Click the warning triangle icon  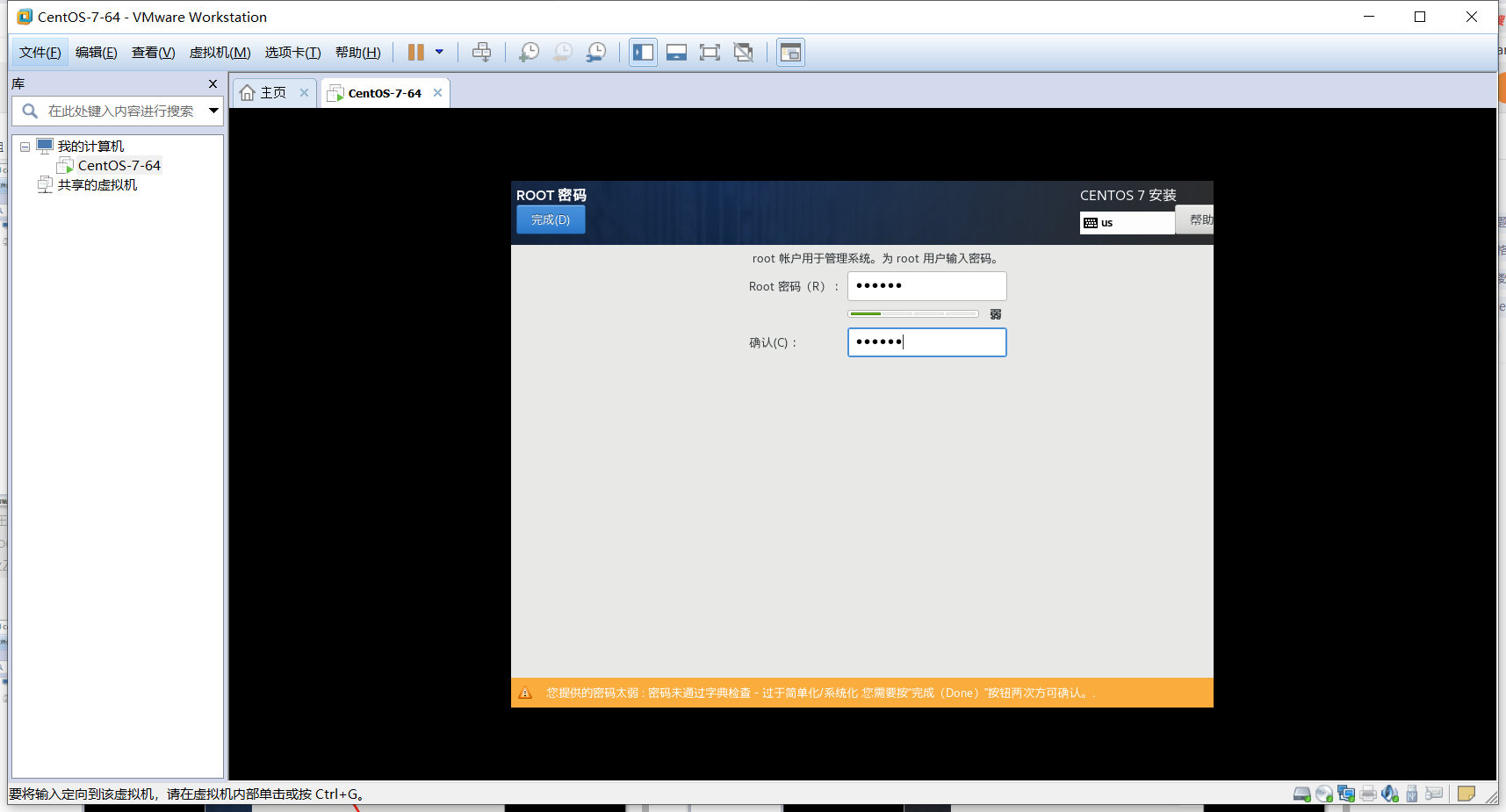525,693
